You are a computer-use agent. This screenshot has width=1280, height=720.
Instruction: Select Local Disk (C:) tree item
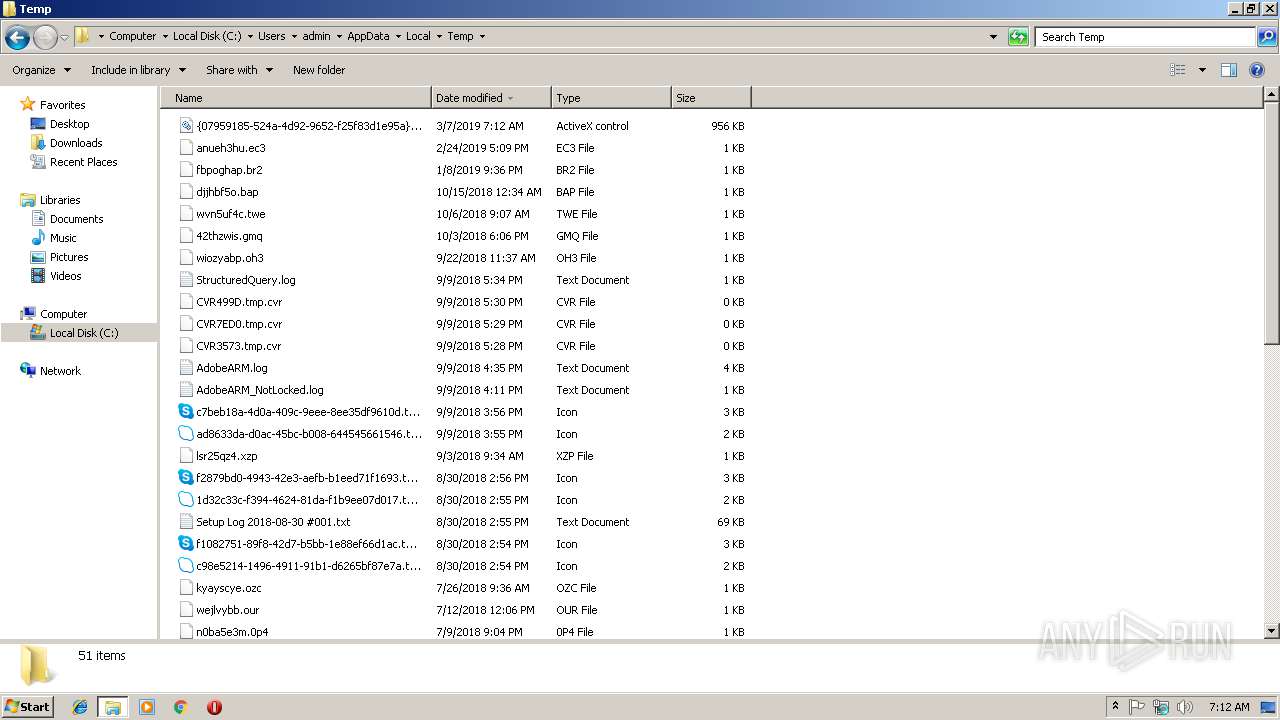(x=84, y=333)
